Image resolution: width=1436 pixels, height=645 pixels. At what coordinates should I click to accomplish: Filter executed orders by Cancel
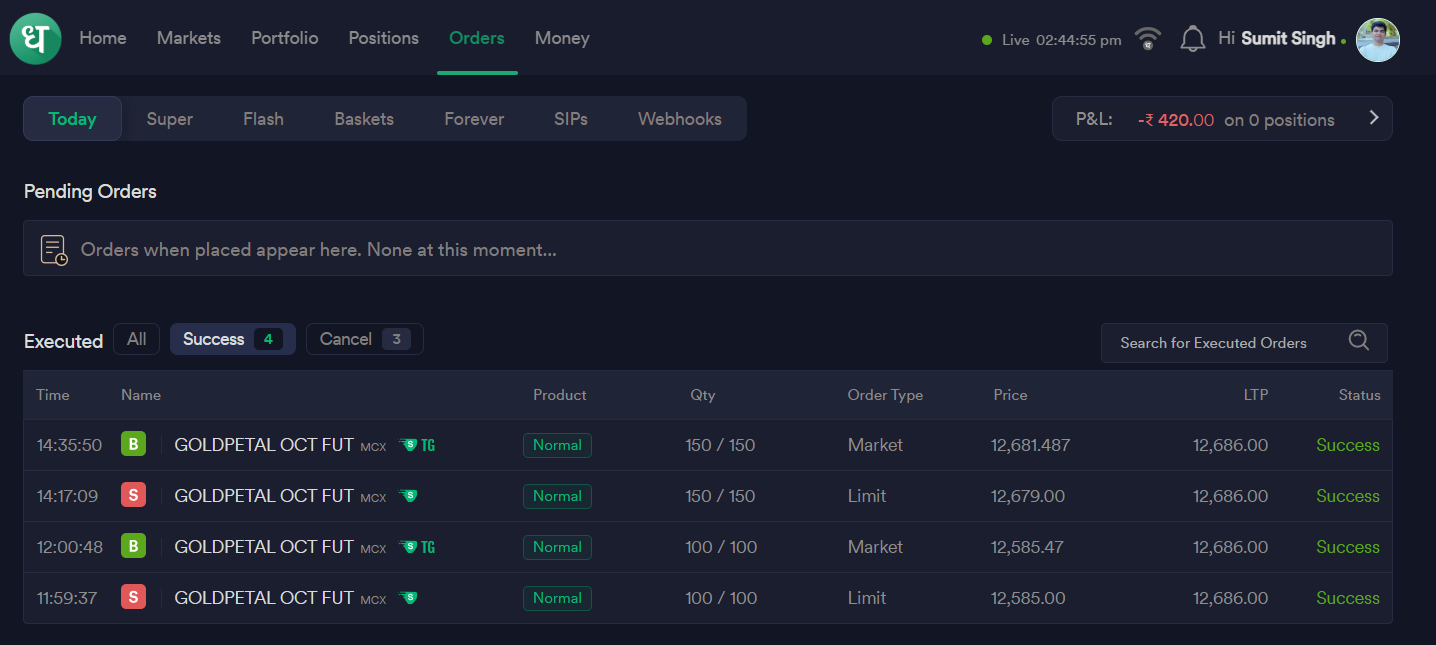click(x=364, y=339)
